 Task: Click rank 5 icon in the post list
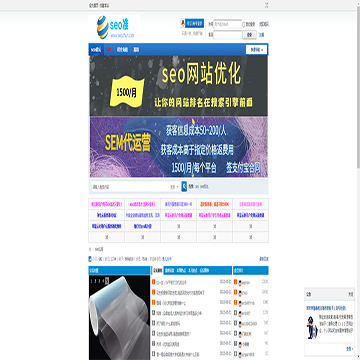coord(154,323)
